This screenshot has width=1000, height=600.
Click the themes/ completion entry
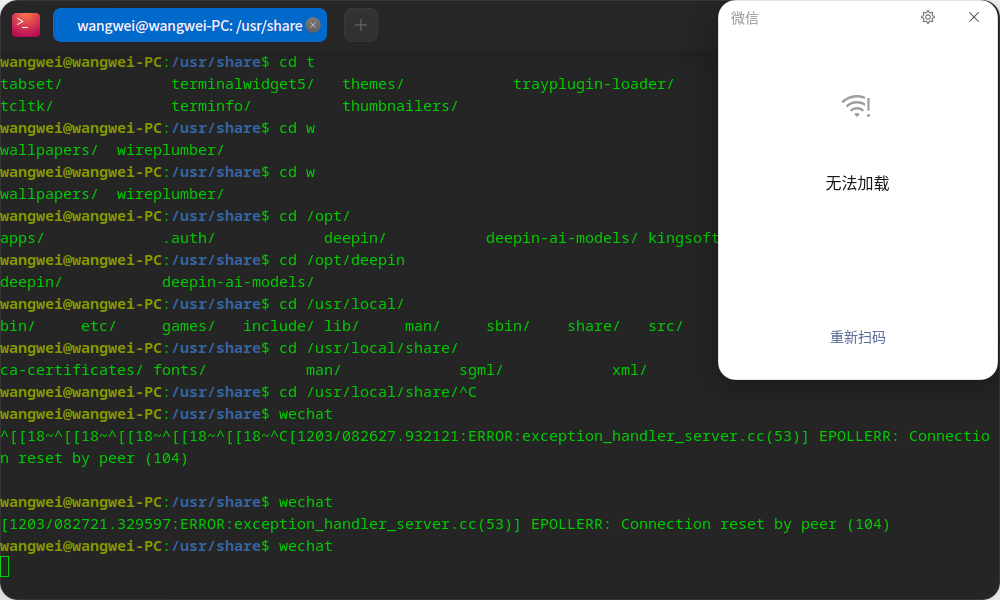pos(373,84)
